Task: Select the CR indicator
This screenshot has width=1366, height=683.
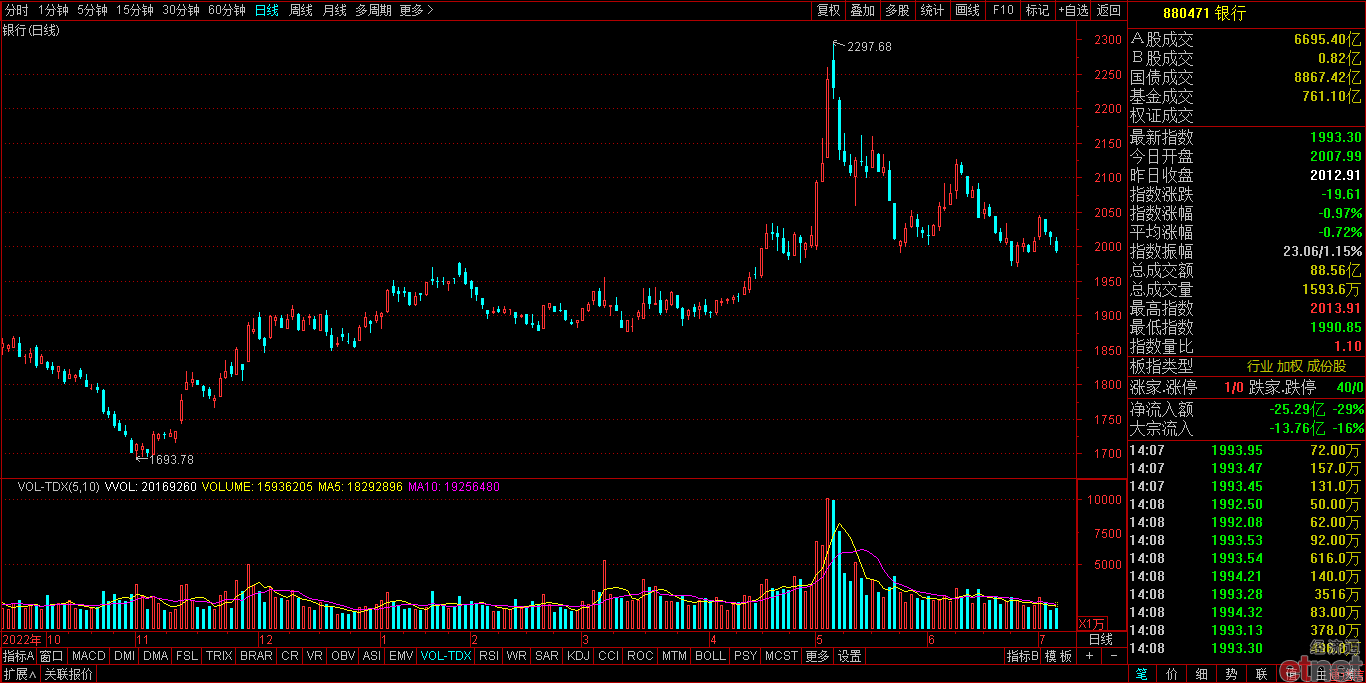Action: 290,656
